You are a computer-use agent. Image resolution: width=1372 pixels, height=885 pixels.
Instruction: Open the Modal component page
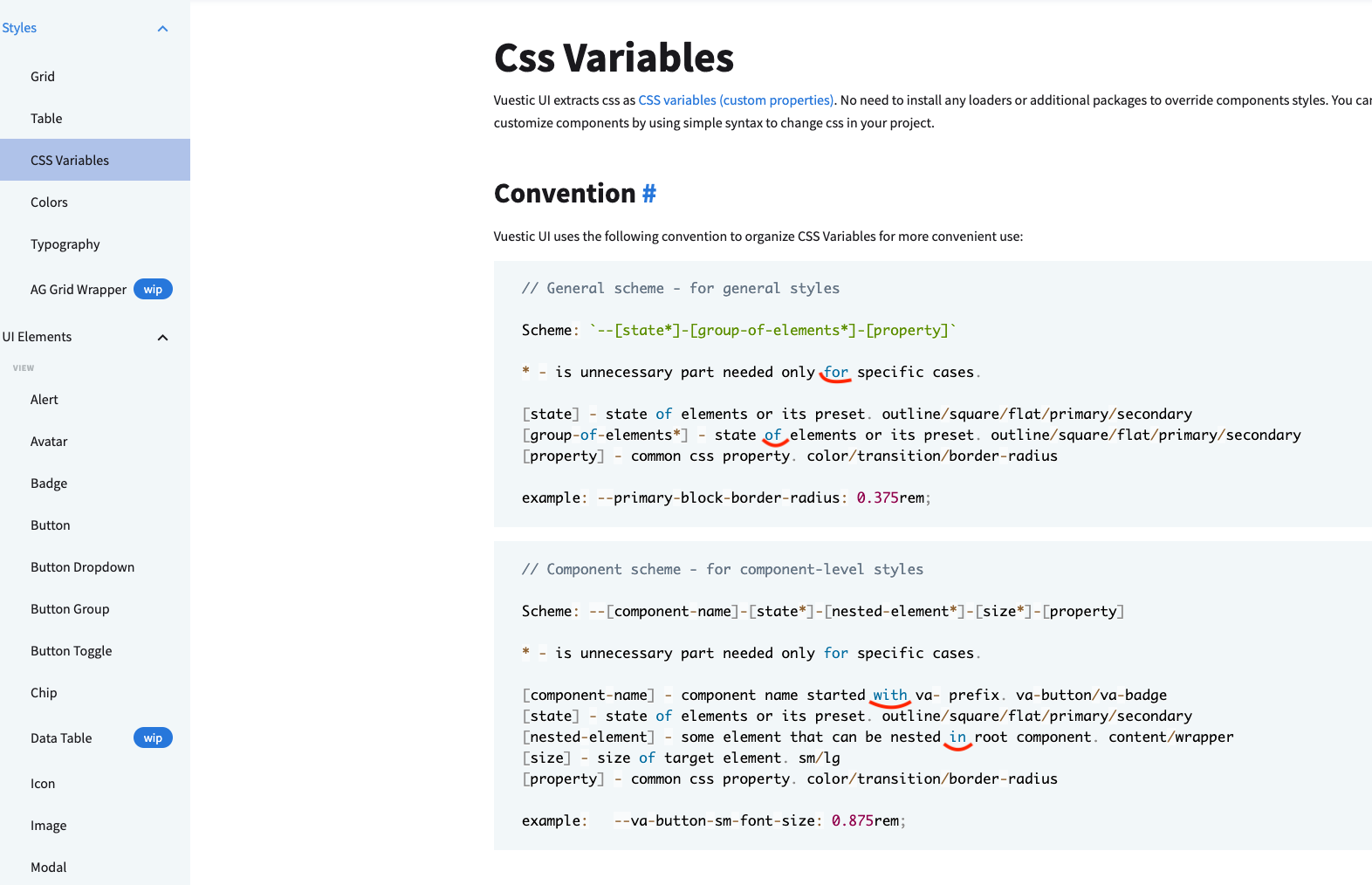click(x=48, y=867)
